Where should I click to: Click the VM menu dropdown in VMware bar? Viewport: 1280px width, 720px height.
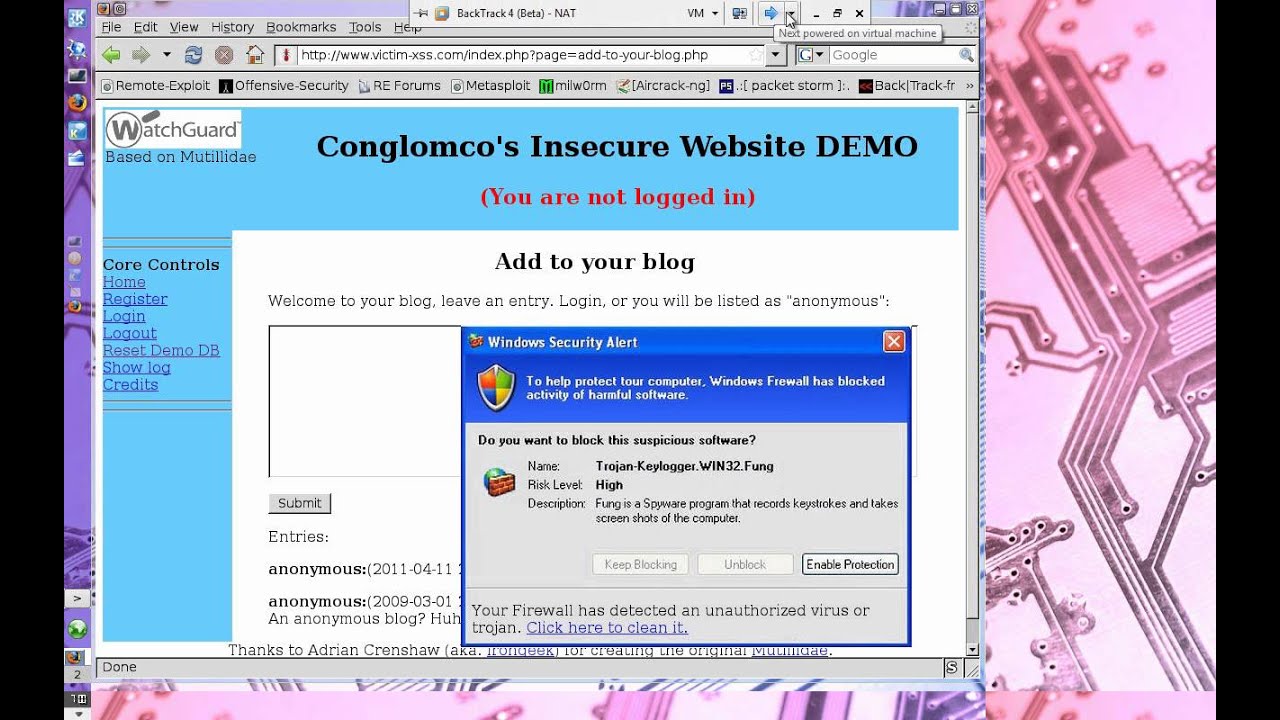coord(703,13)
